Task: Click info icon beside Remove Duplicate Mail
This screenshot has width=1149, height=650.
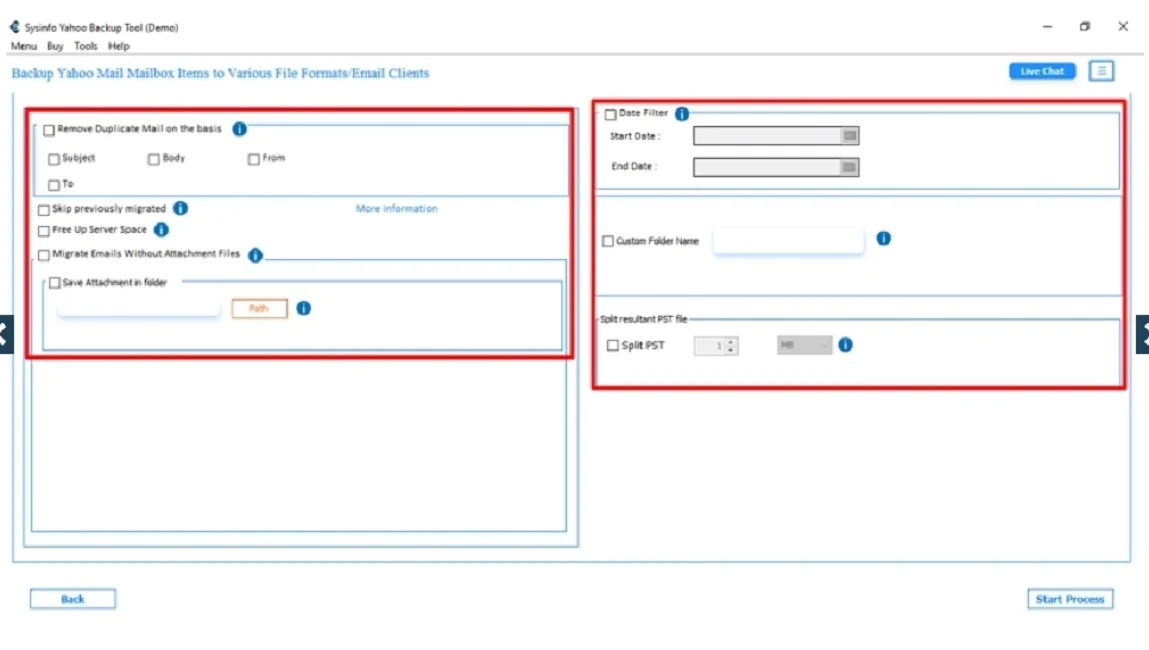Action: click(239, 129)
